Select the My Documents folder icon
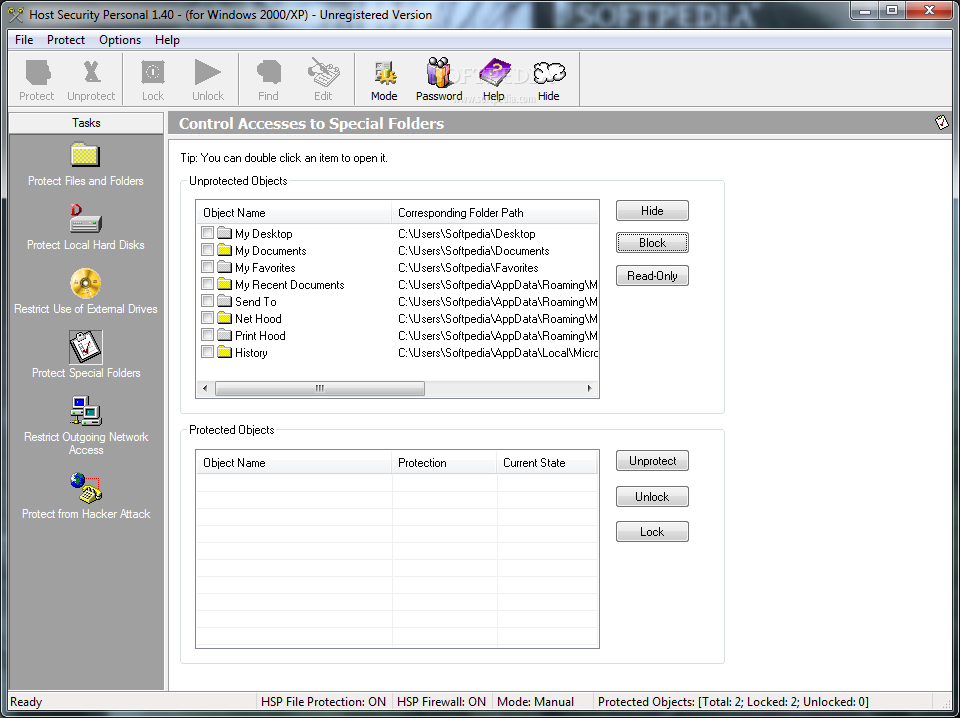The width and height of the screenshot is (960, 718). (x=225, y=250)
